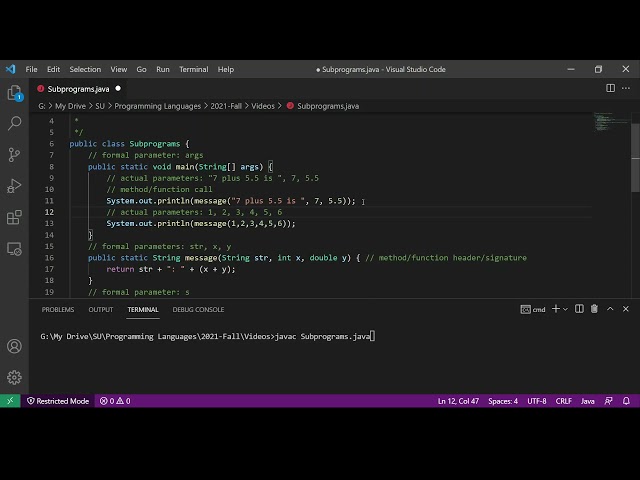
Task: Click 'return str' code line 17
Action: pos(171,269)
